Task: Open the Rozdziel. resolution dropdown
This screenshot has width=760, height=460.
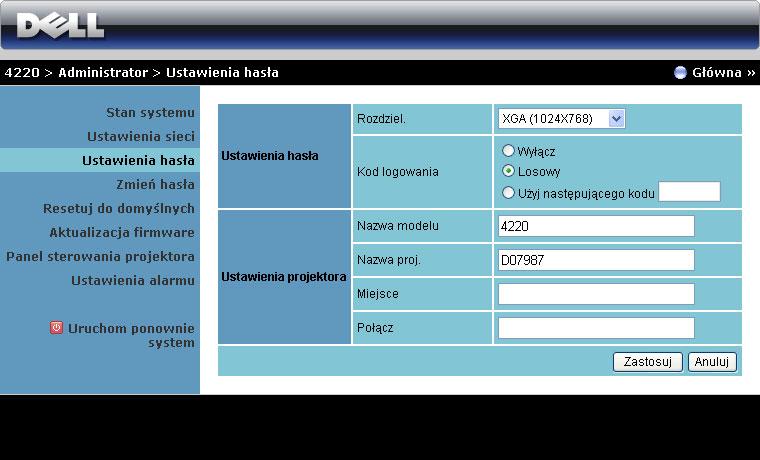Action: (561, 119)
